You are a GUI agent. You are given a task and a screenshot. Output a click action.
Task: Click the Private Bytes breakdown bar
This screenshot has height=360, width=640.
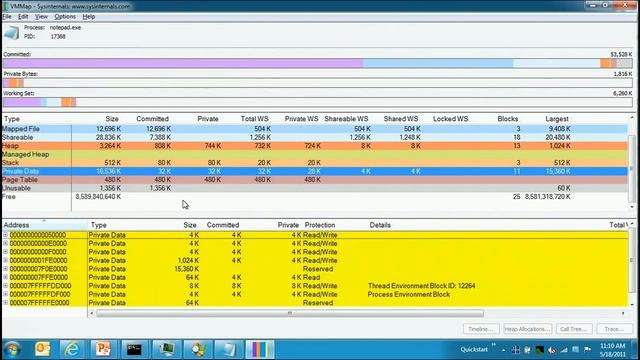pyautogui.click(x=318, y=83)
